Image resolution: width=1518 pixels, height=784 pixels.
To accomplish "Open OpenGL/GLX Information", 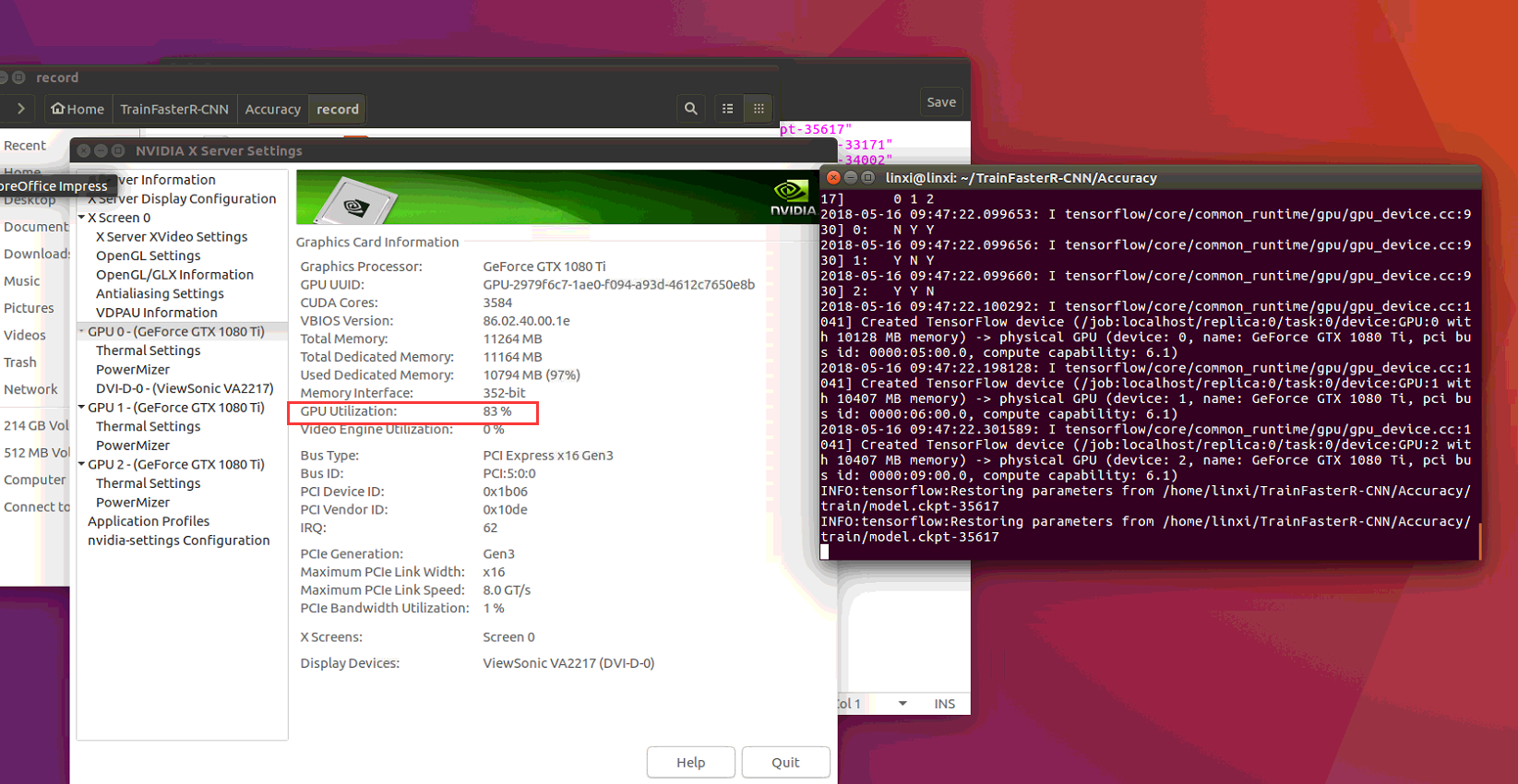I will (x=174, y=275).
